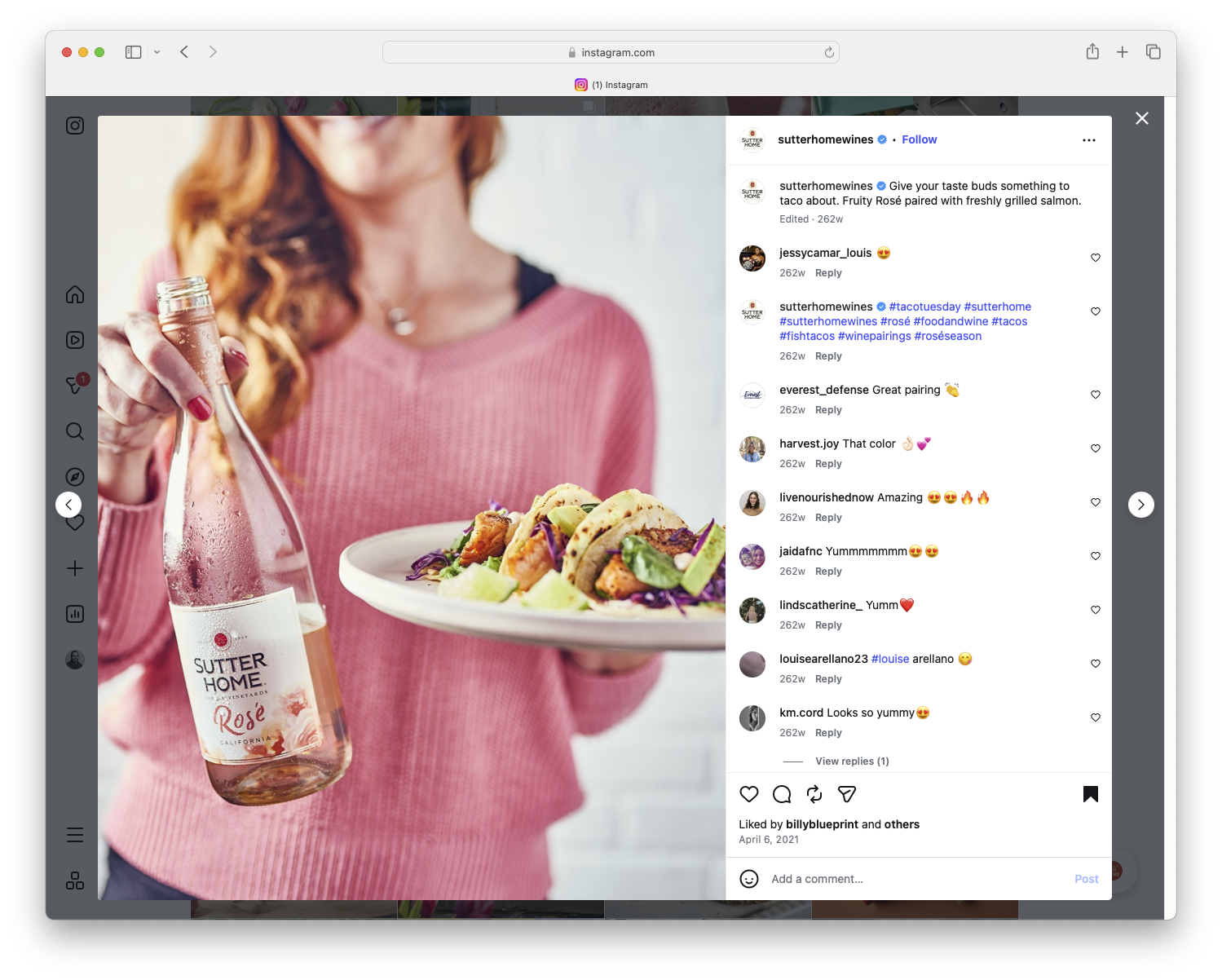This screenshot has width=1222, height=980.
Task: Like harvest.joy's comment
Action: coord(1096,448)
